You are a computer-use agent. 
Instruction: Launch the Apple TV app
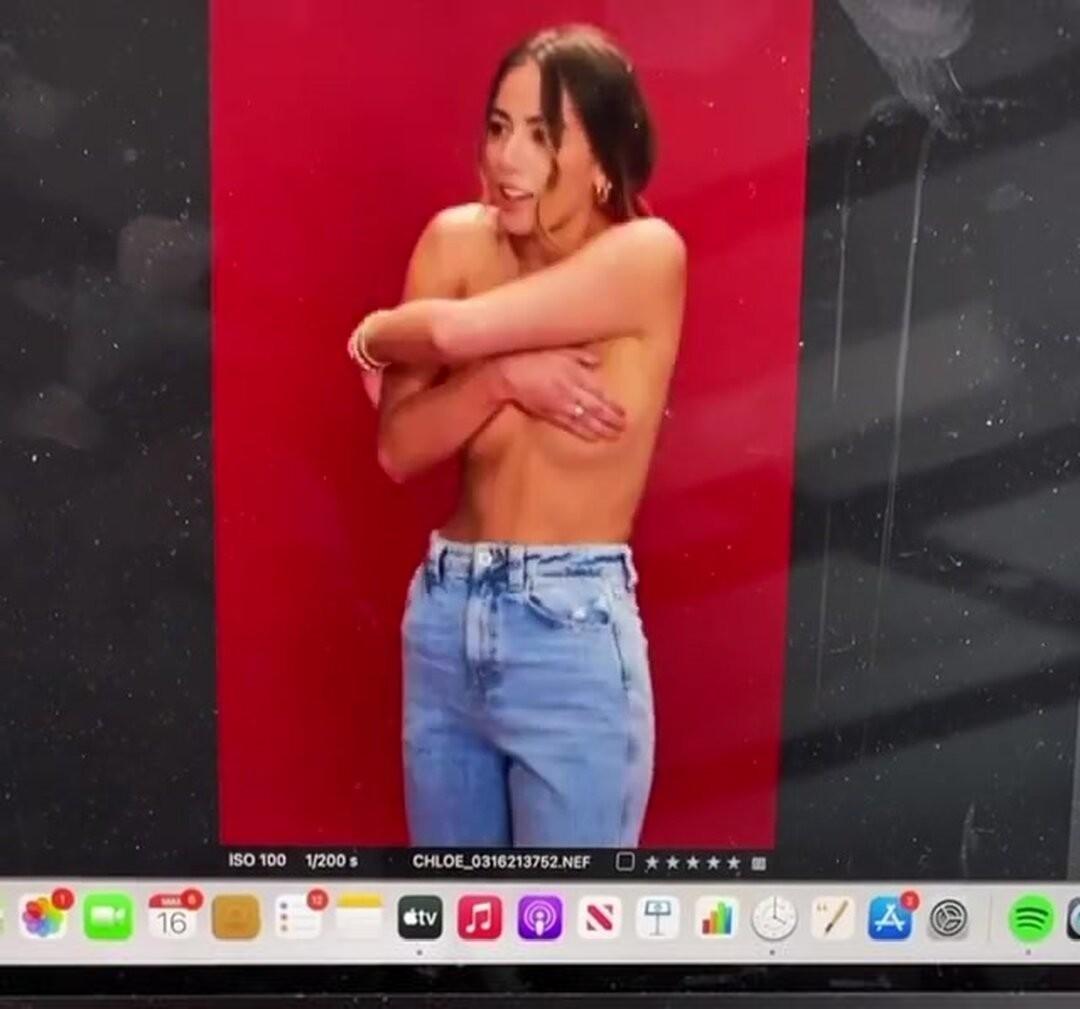[x=420, y=917]
